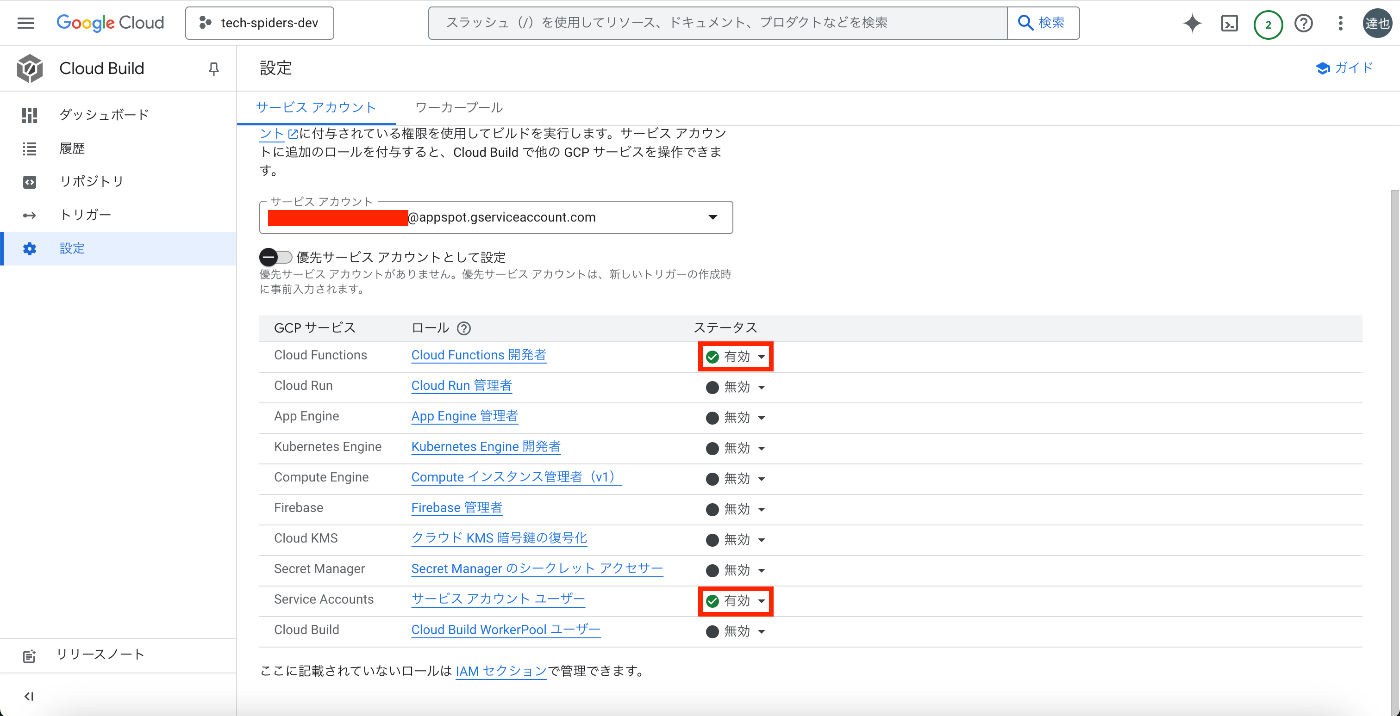Screen dimensions: 1400x716
Task: Select 設定 in the sidebar
Action: pyautogui.click(x=118, y=249)
